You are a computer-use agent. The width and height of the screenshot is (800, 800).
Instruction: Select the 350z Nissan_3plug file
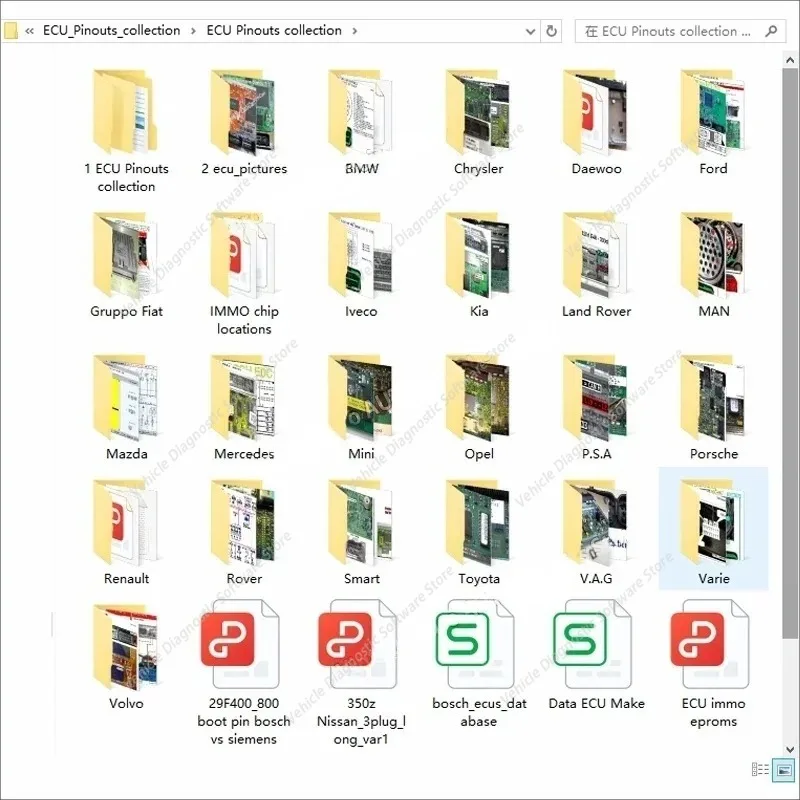pyautogui.click(x=361, y=672)
